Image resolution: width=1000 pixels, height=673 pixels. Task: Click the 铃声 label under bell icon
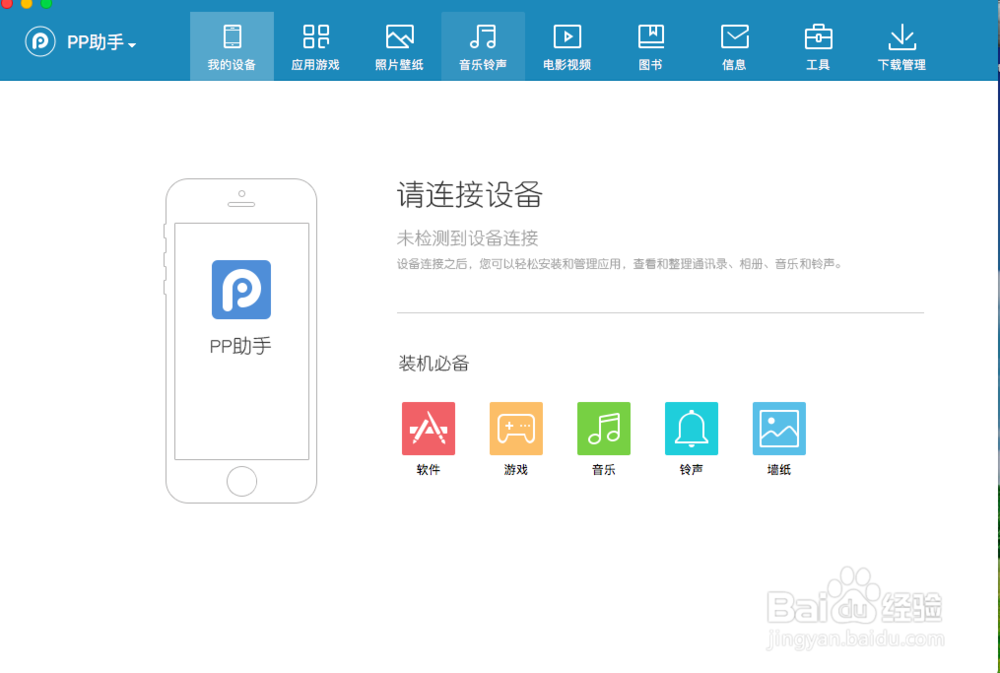point(691,470)
